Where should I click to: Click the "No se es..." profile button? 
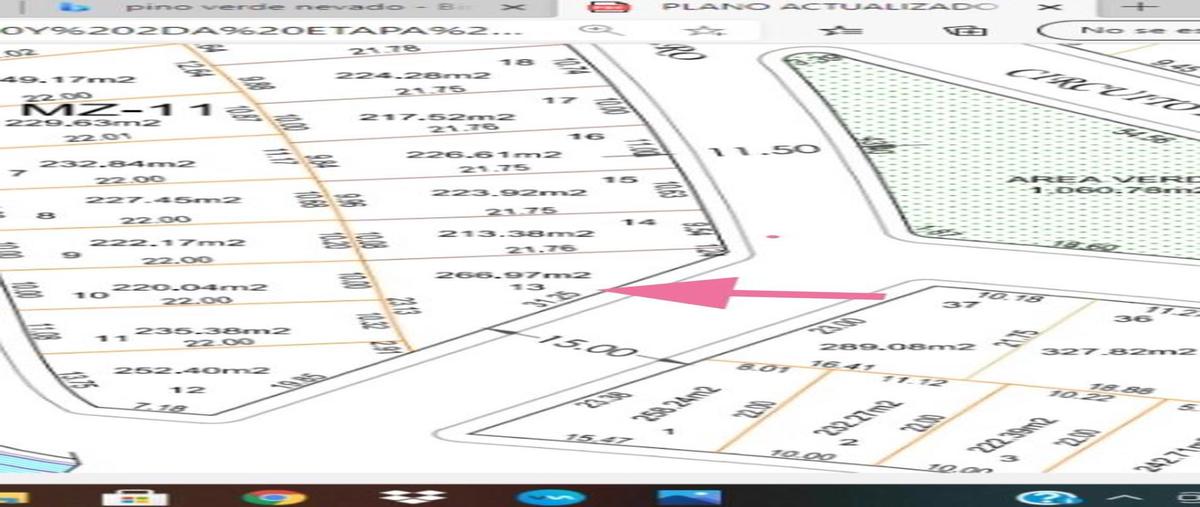tap(1118, 31)
